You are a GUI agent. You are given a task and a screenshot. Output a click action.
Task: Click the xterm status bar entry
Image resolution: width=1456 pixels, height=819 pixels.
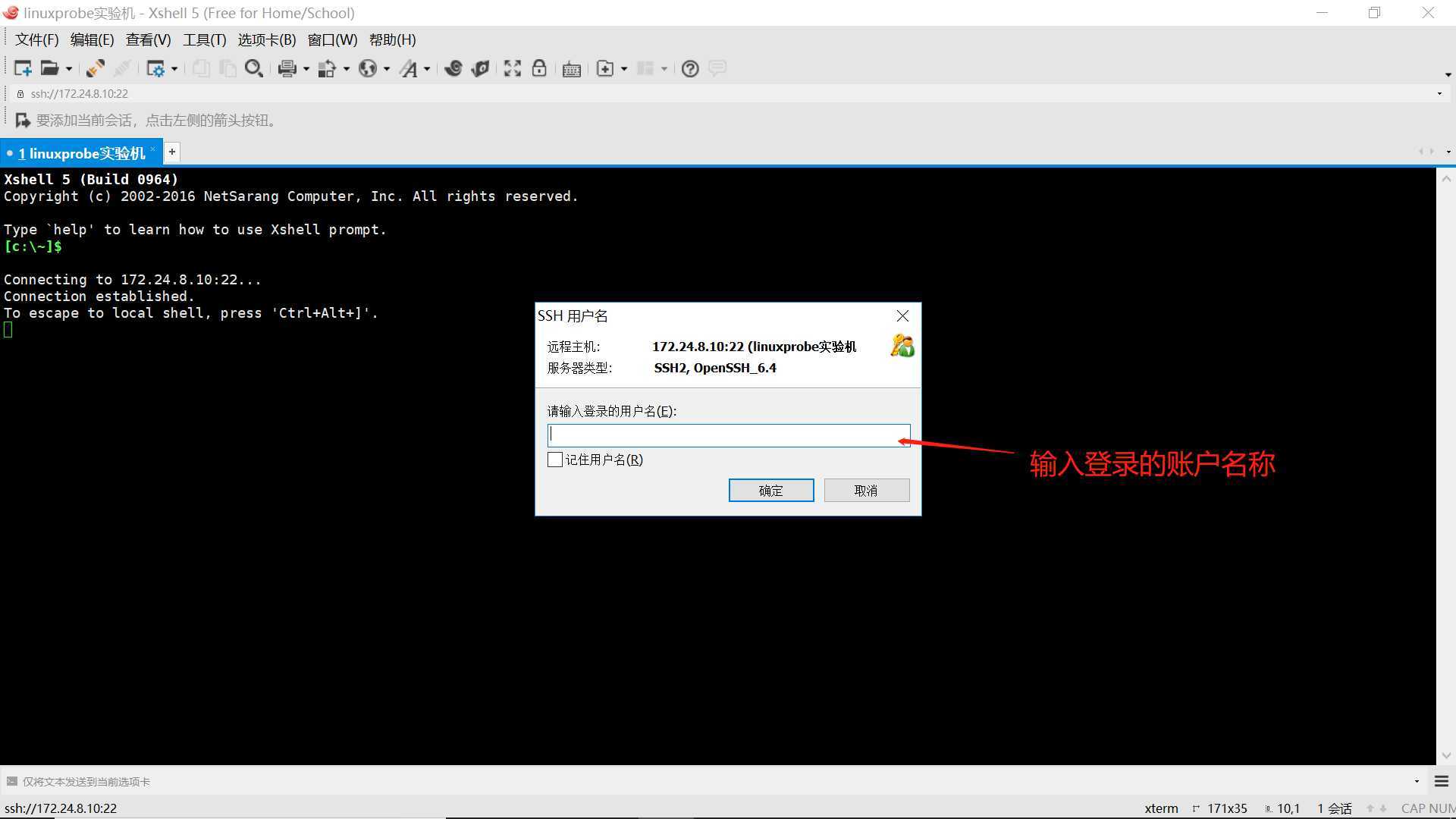pyautogui.click(x=1161, y=808)
